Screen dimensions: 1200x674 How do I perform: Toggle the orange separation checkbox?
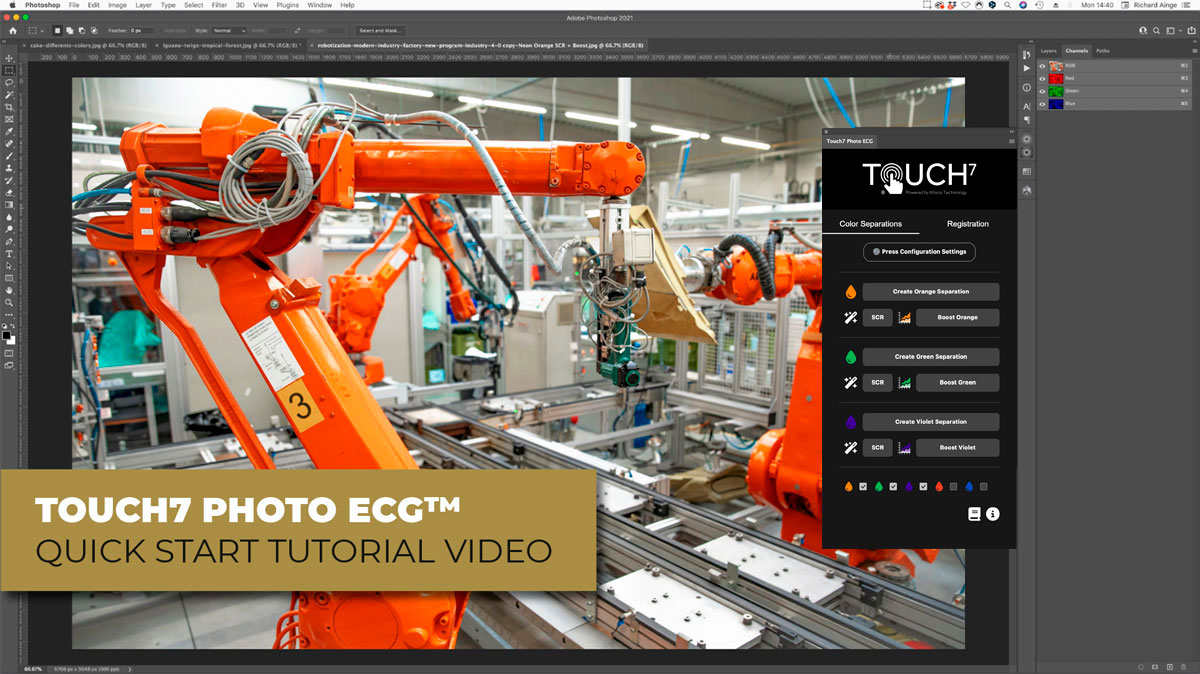863,487
